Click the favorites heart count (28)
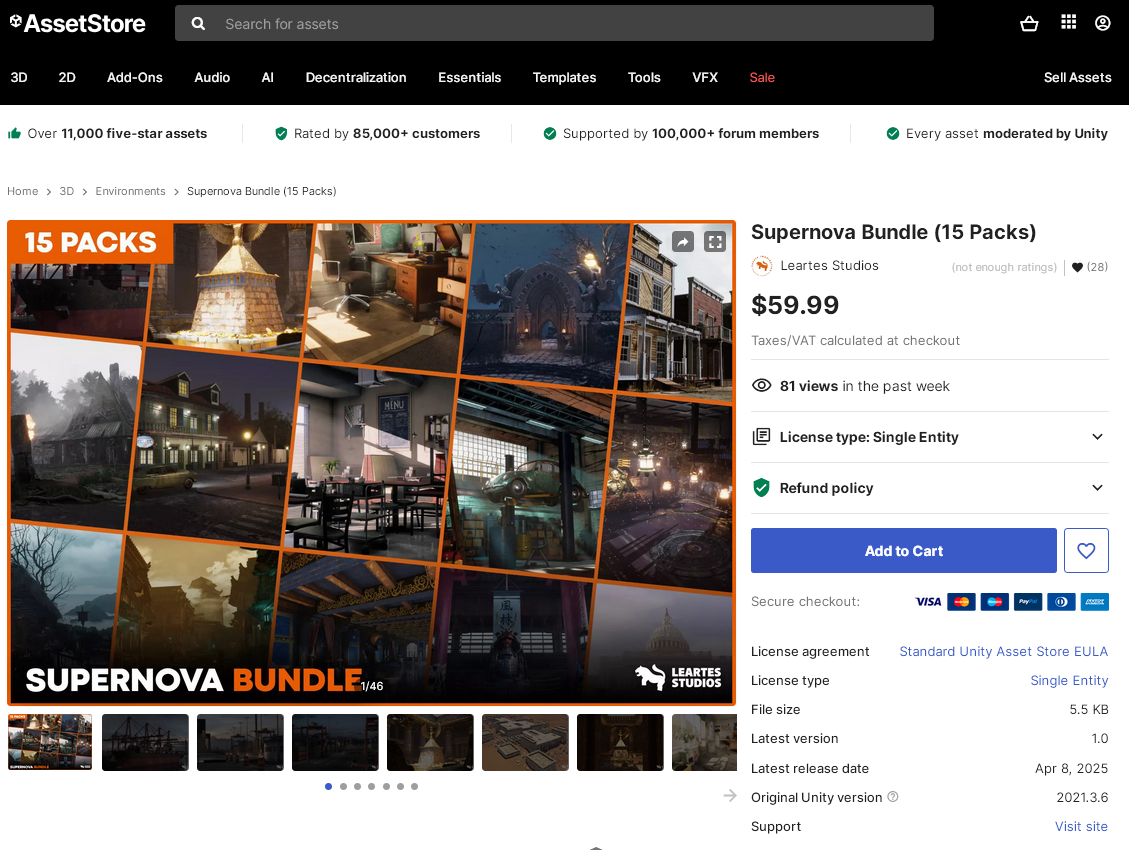This screenshot has width=1129, height=850. point(1089,267)
